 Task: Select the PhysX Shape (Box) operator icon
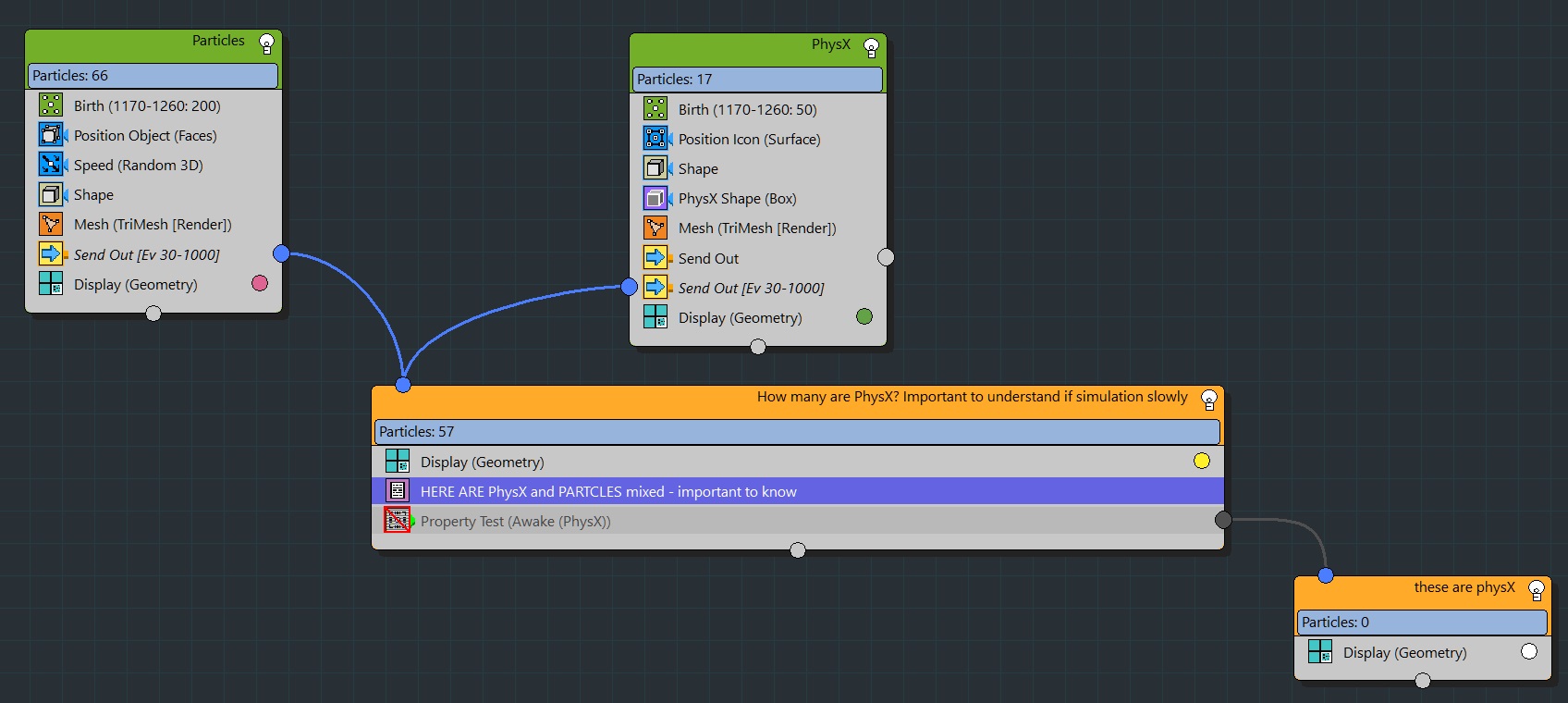[x=655, y=198]
